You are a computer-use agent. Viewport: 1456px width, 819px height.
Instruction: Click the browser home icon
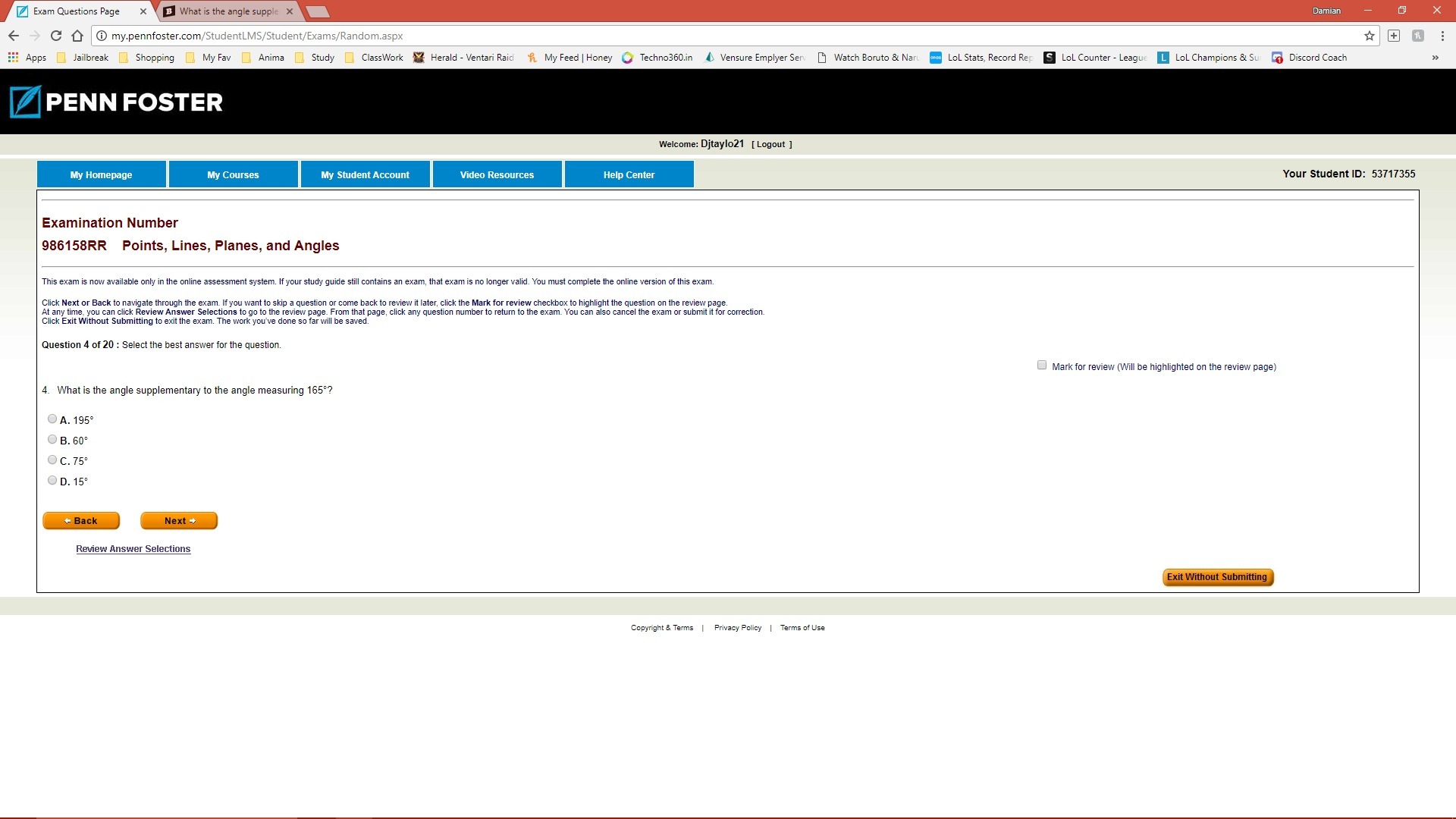coord(77,36)
